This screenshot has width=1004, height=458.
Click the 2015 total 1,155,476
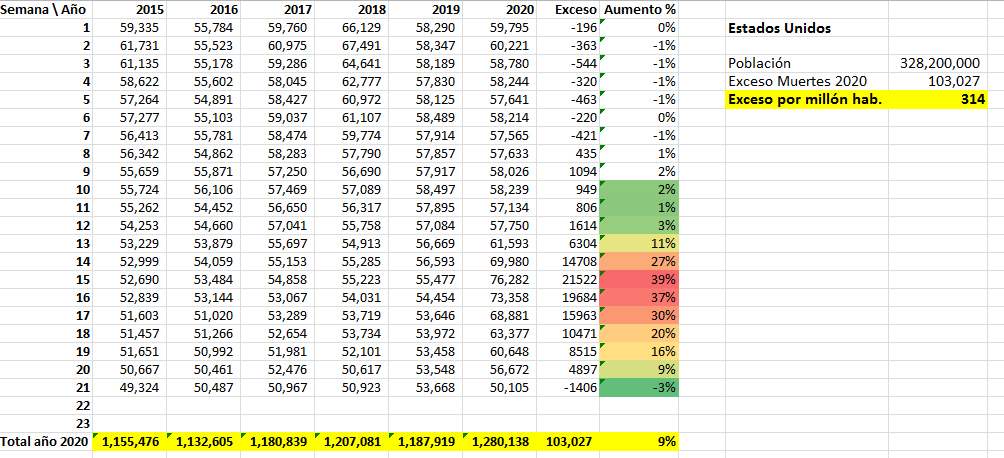129,441
